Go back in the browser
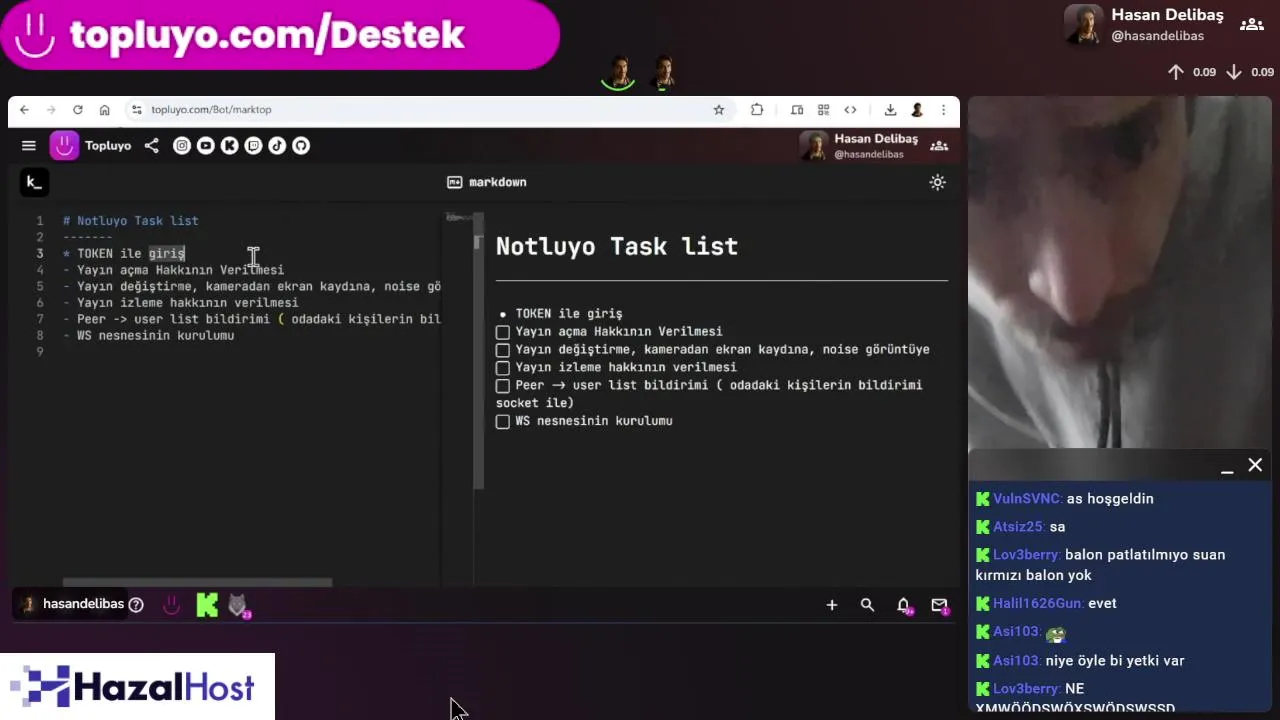Image resolution: width=1280 pixels, height=720 pixels. (x=24, y=110)
